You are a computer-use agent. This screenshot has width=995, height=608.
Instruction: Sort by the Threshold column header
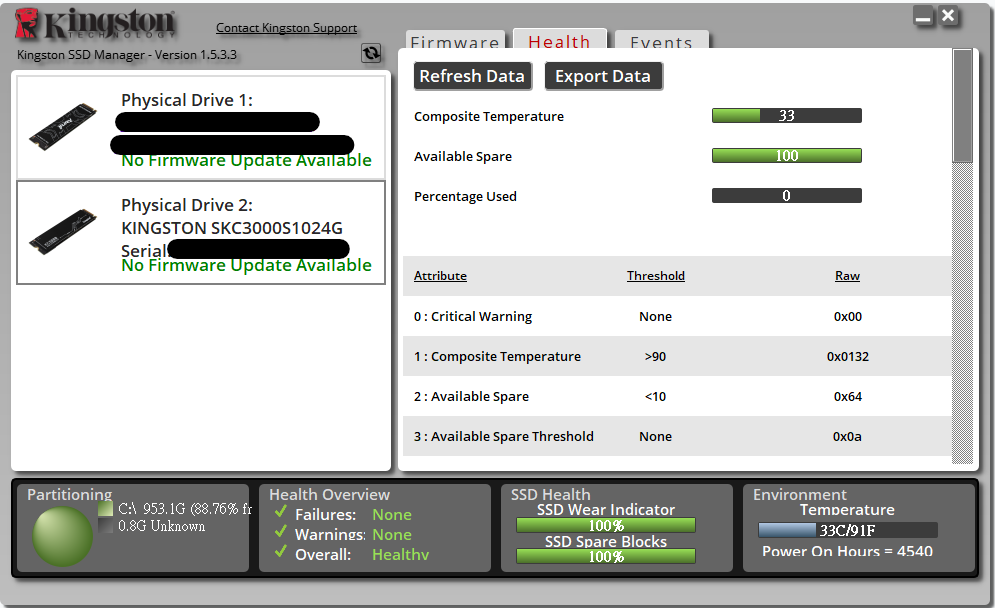[656, 276]
